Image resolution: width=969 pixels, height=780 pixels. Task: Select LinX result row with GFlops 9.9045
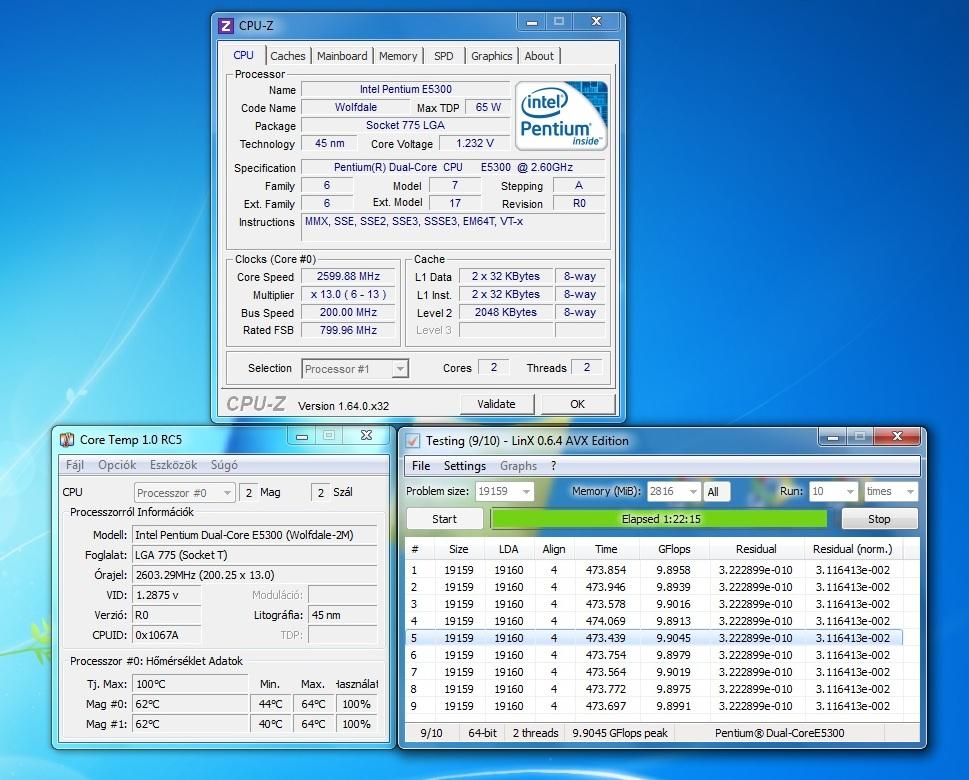pyautogui.click(x=654, y=638)
